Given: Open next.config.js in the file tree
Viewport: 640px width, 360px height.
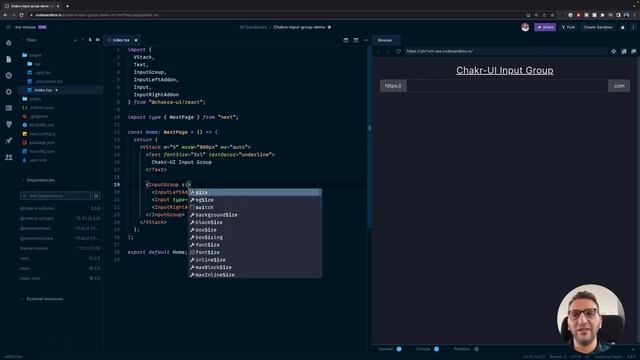Looking at the screenshot, I should pos(42,134).
